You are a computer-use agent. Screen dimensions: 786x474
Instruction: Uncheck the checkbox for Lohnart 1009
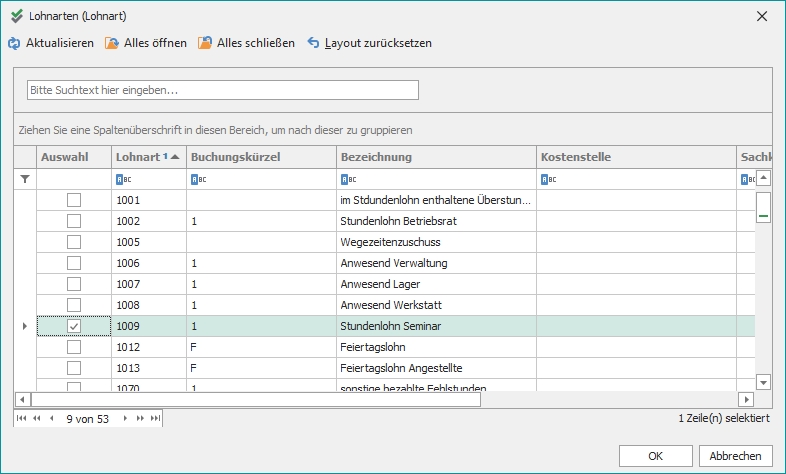pyautogui.click(x=74, y=326)
